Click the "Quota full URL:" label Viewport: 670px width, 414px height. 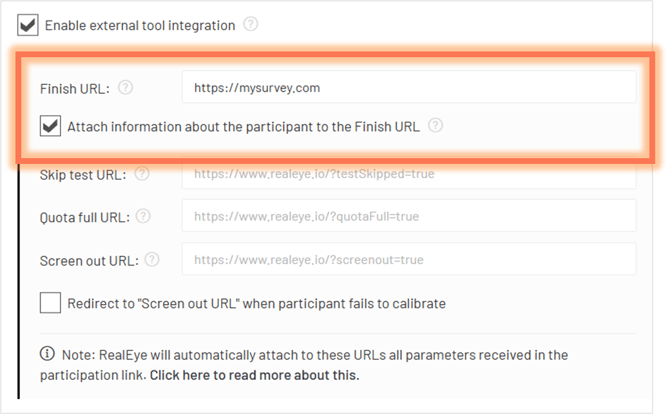85,217
